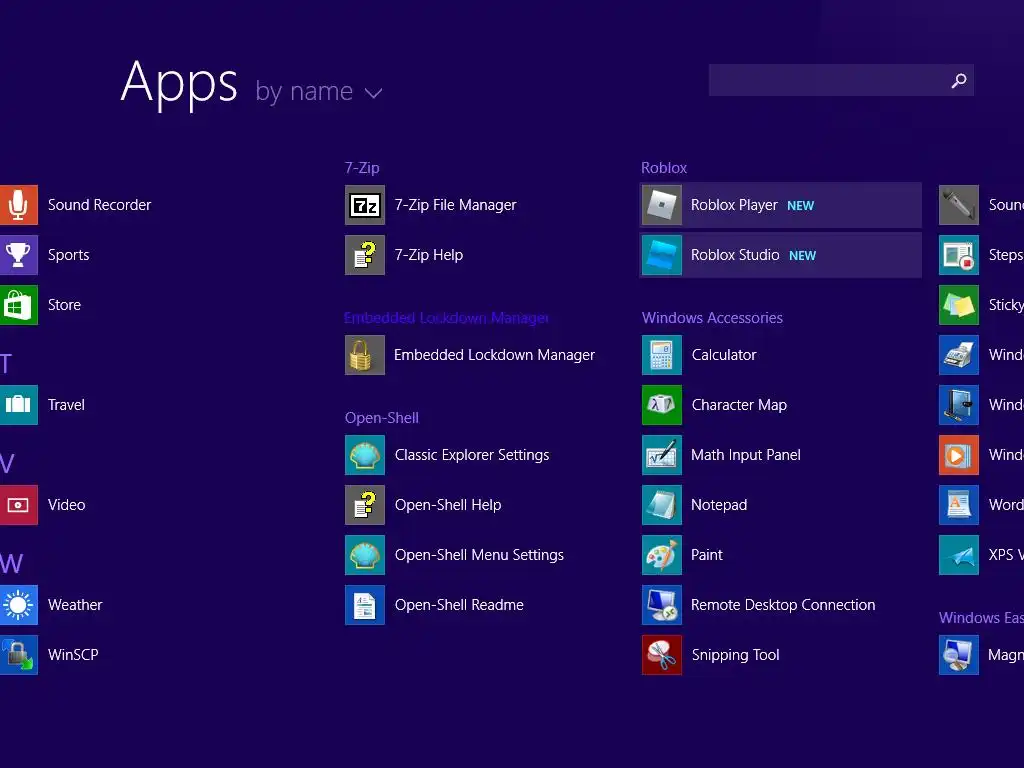Click the '7-Zip File Manager' label text
This screenshot has height=768, width=1024.
[x=455, y=205]
